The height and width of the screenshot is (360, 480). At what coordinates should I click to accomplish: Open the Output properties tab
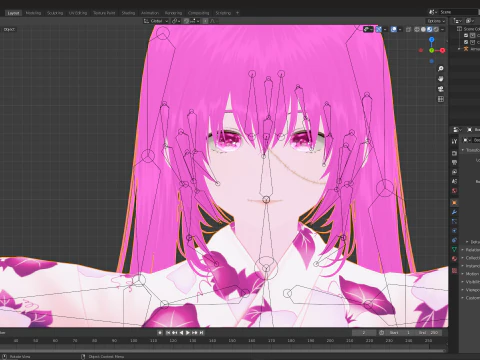[x=454, y=163]
